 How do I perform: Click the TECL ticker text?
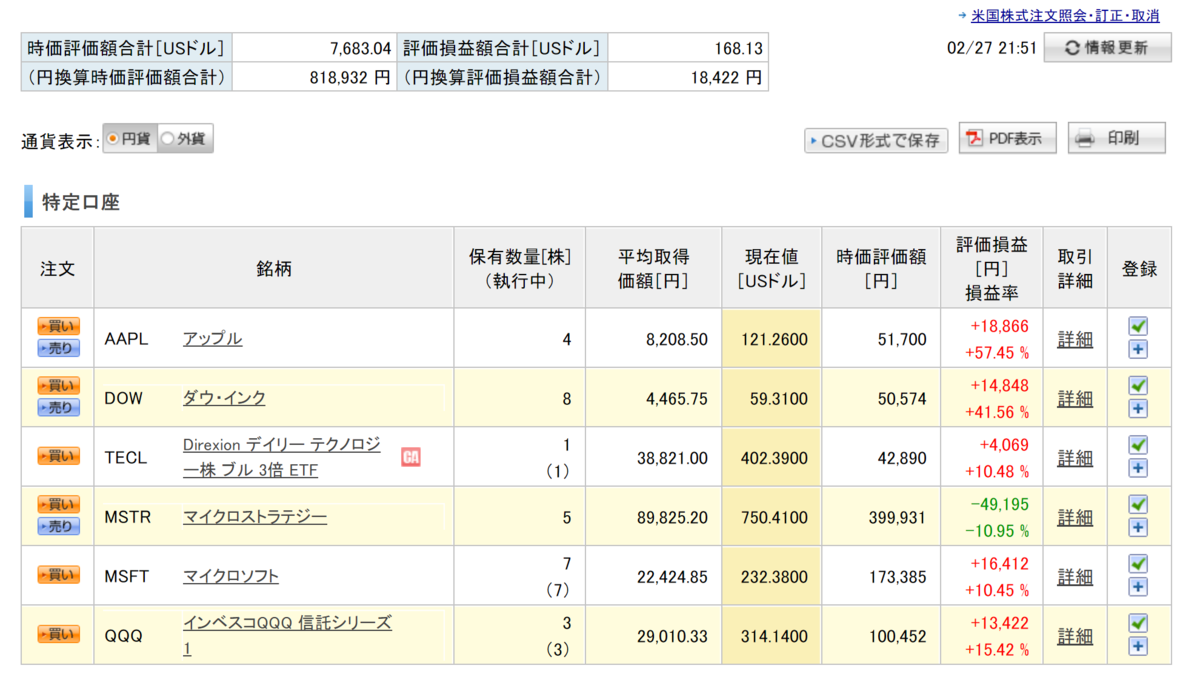point(126,458)
